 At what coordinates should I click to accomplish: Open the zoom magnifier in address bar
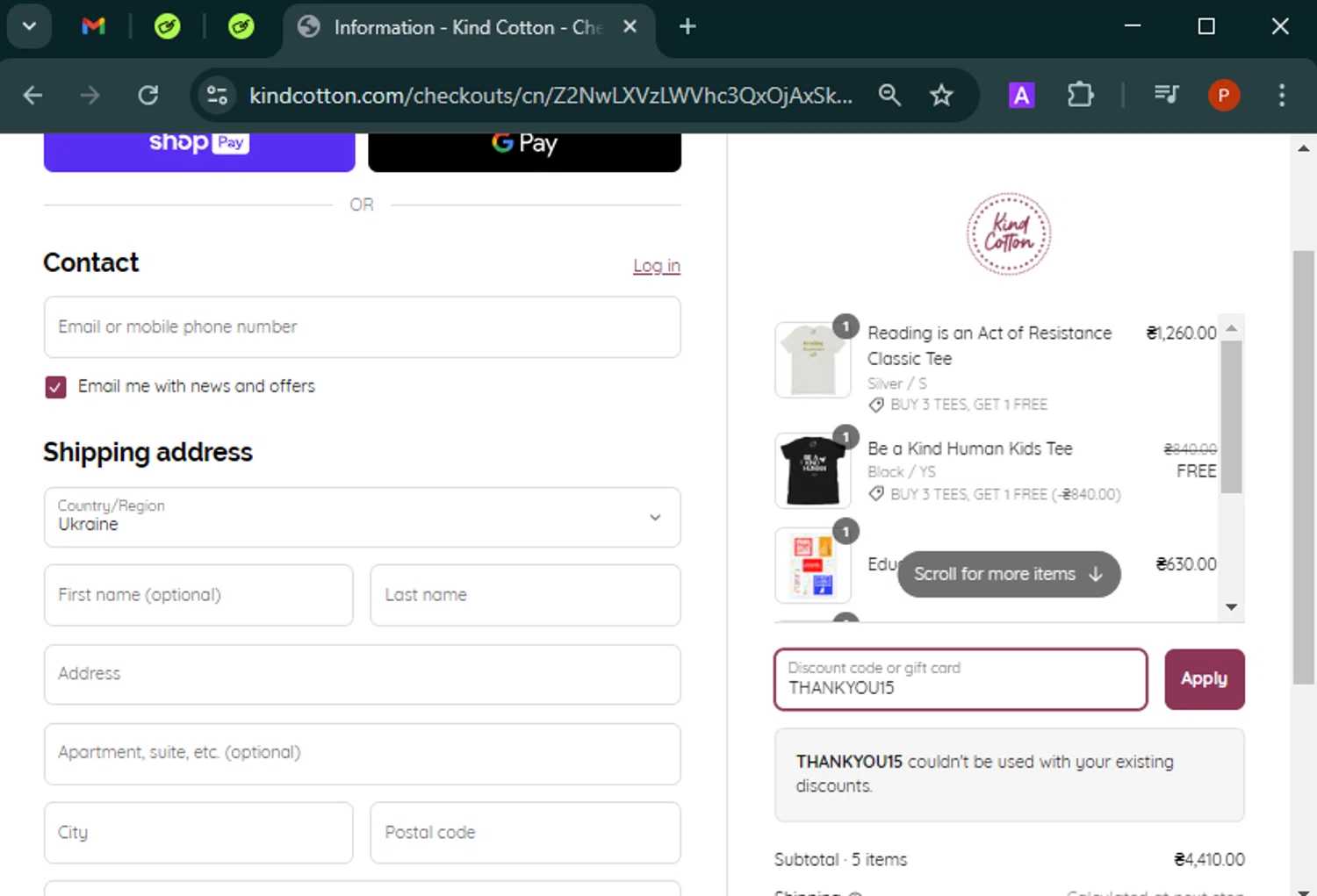889,95
